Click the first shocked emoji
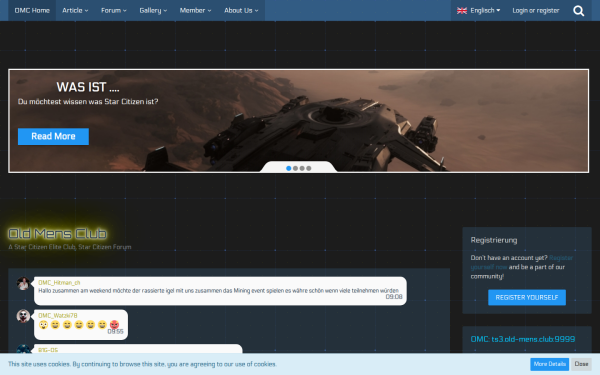 point(43,324)
